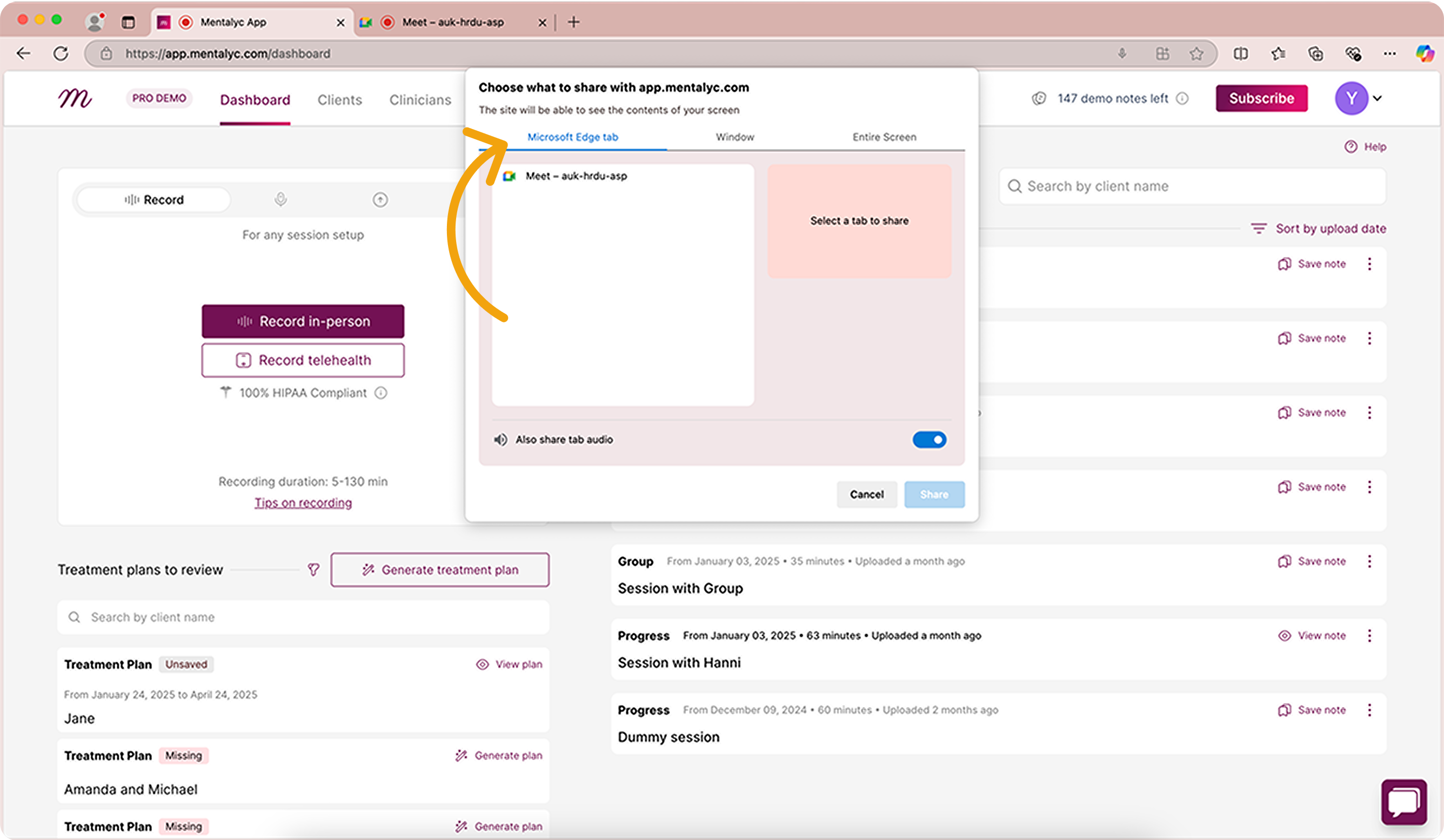The image size is (1444, 840).
Task: Click the user avatar Y
Action: pyautogui.click(x=1352, y=98)
